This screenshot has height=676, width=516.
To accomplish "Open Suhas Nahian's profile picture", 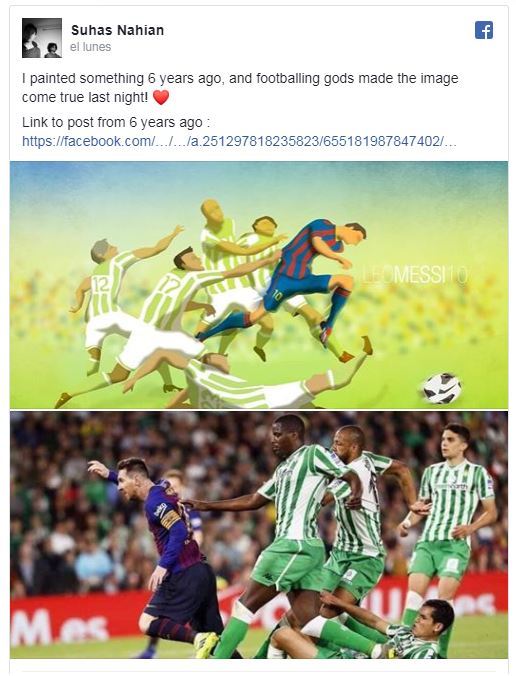I will [x=42, y=38].
